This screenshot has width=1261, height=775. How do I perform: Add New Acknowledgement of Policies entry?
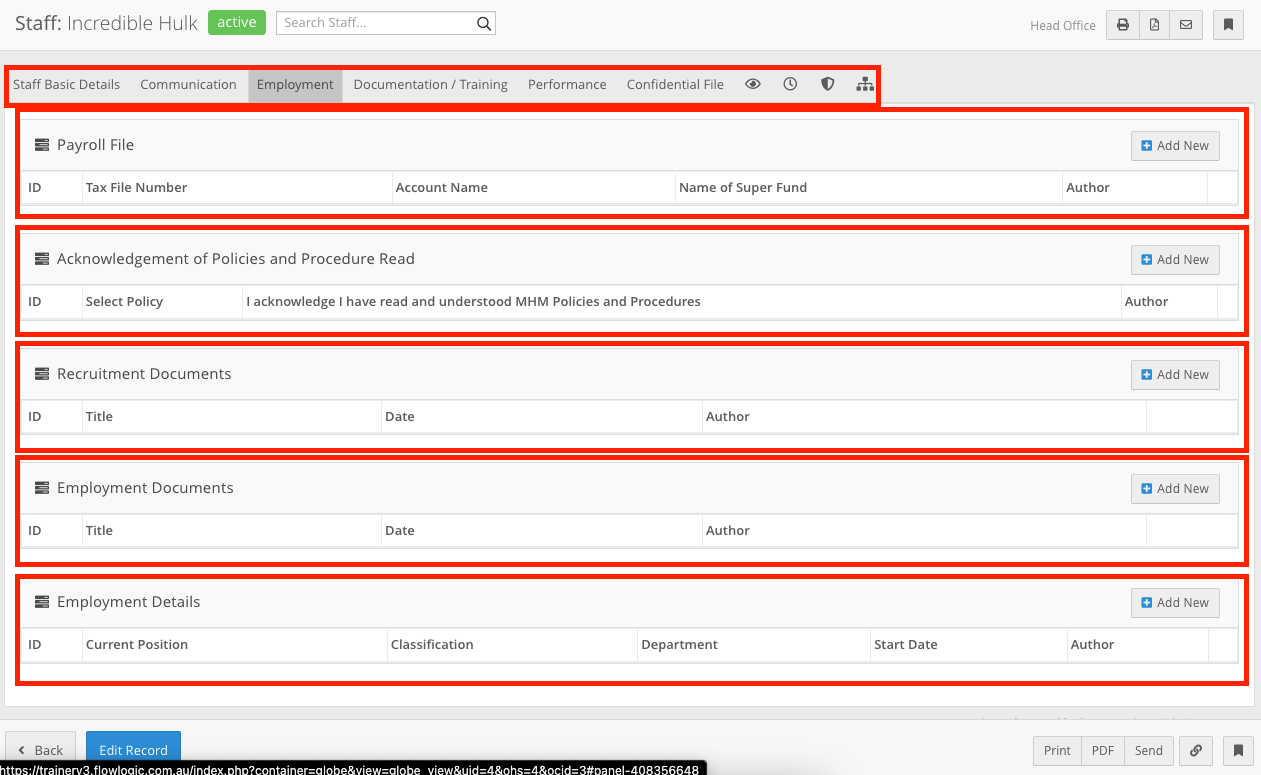pos(1175,259)
